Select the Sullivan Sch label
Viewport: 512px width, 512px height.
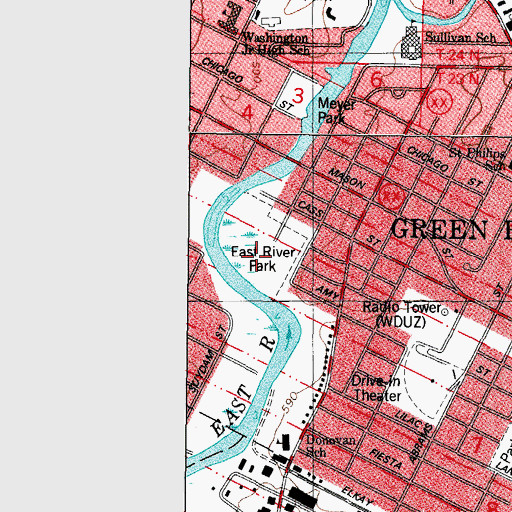click(461, 37)
